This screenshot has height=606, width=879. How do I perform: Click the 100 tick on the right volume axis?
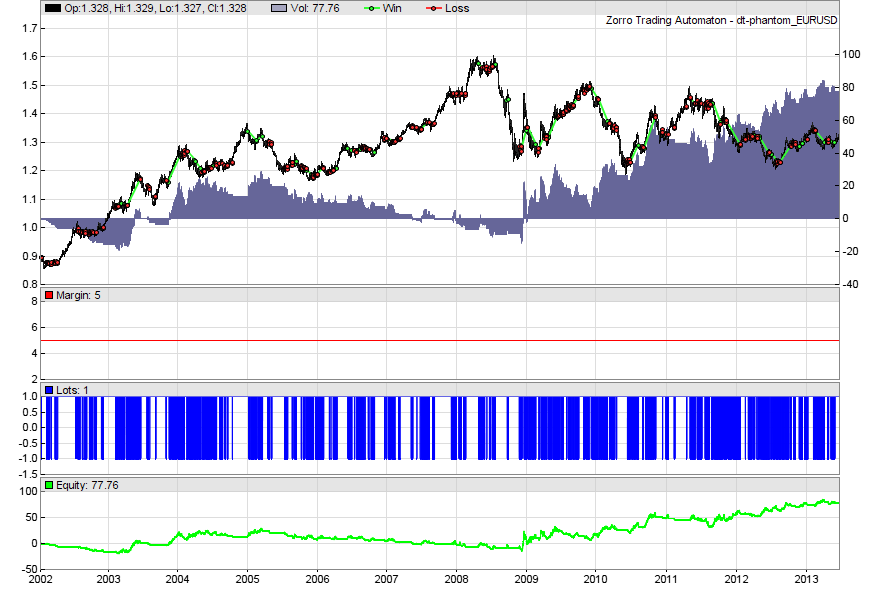853,55
